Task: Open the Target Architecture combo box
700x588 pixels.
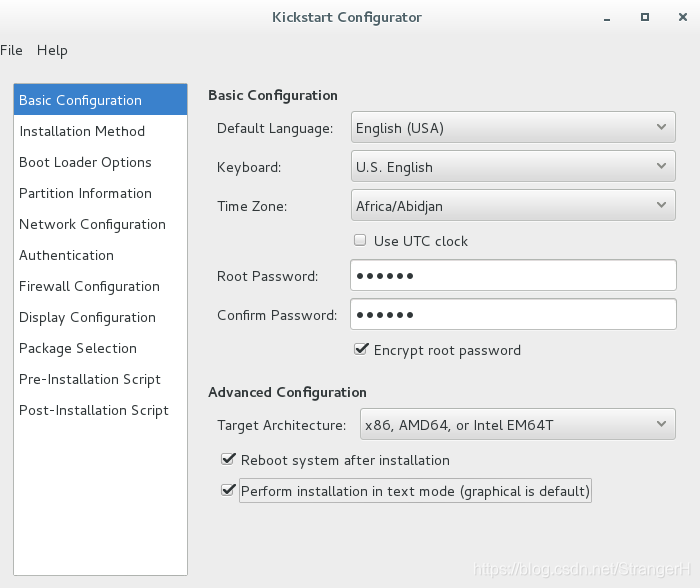Action: pos(517,424)
